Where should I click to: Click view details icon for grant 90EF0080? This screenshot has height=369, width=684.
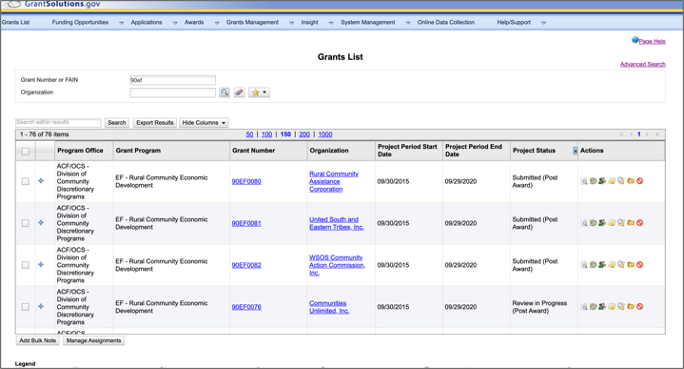[x=584, y=181]
